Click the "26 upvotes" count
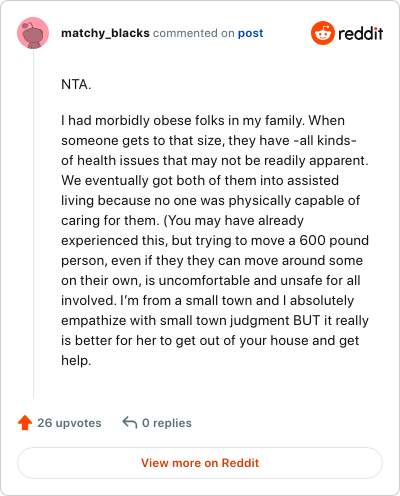The width and height of the screenshot is (400, 496). coord(69,423)
